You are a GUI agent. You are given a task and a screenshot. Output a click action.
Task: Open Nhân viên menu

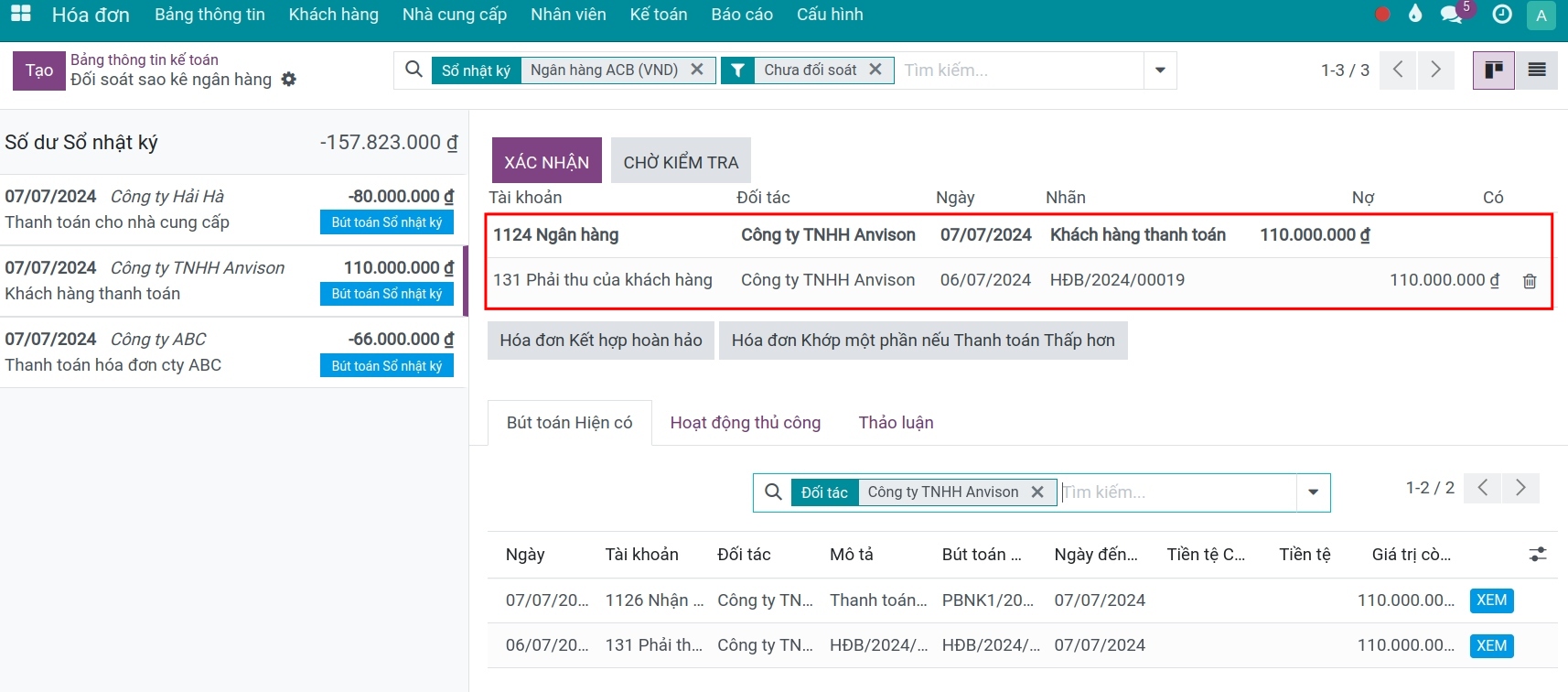[x=568, y=15]
